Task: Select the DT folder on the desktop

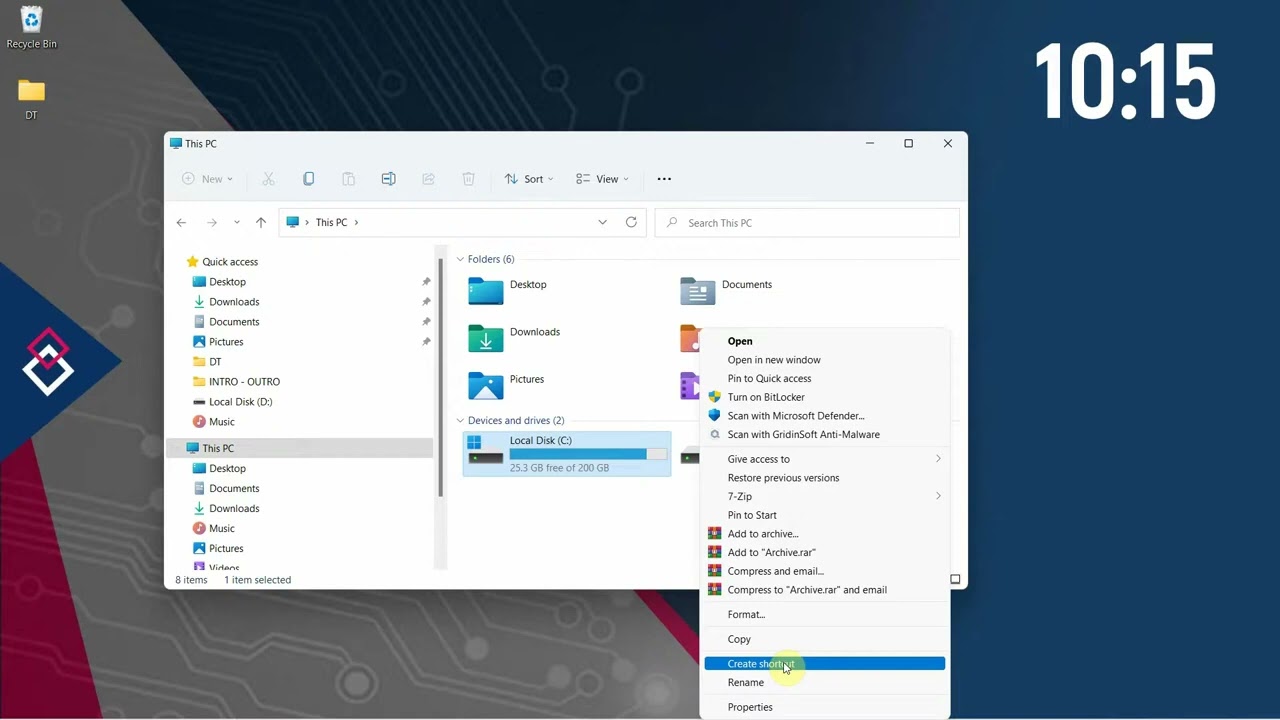Action: 31,99
